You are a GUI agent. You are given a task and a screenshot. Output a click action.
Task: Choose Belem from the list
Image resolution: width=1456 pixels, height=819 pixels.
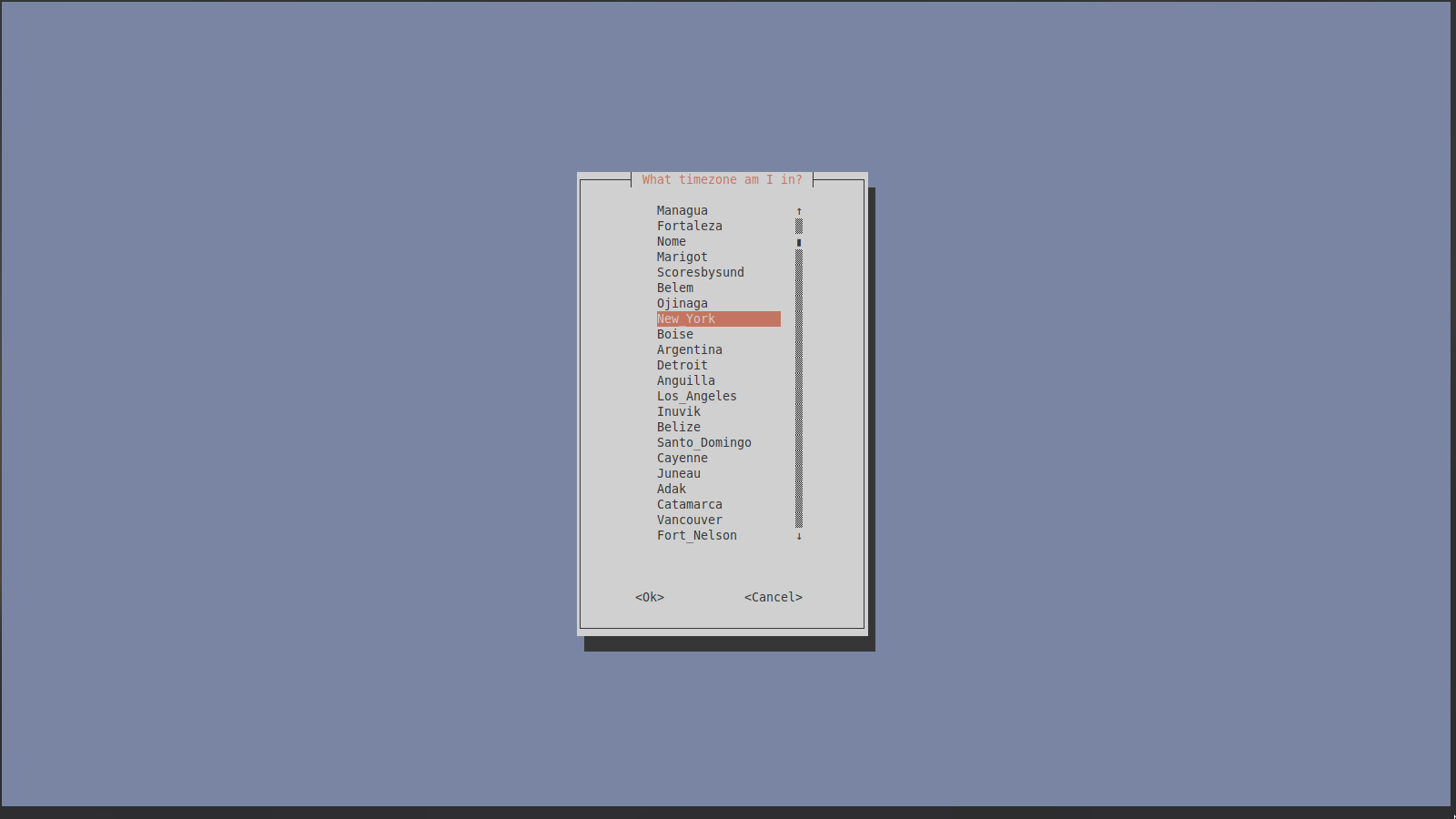point(675,288)
